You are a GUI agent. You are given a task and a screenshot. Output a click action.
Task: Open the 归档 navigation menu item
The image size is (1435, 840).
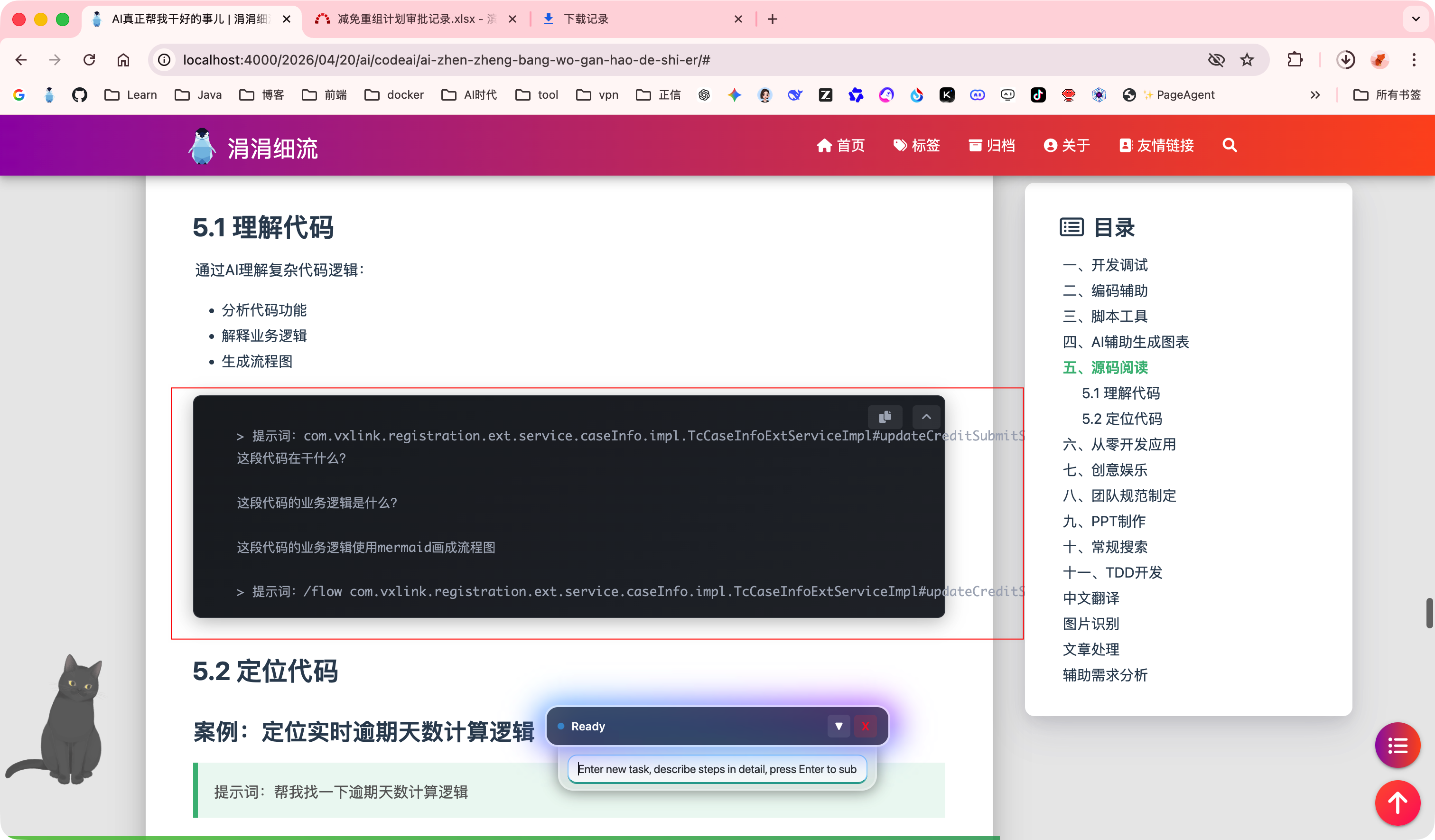click(x=991, y=145)
